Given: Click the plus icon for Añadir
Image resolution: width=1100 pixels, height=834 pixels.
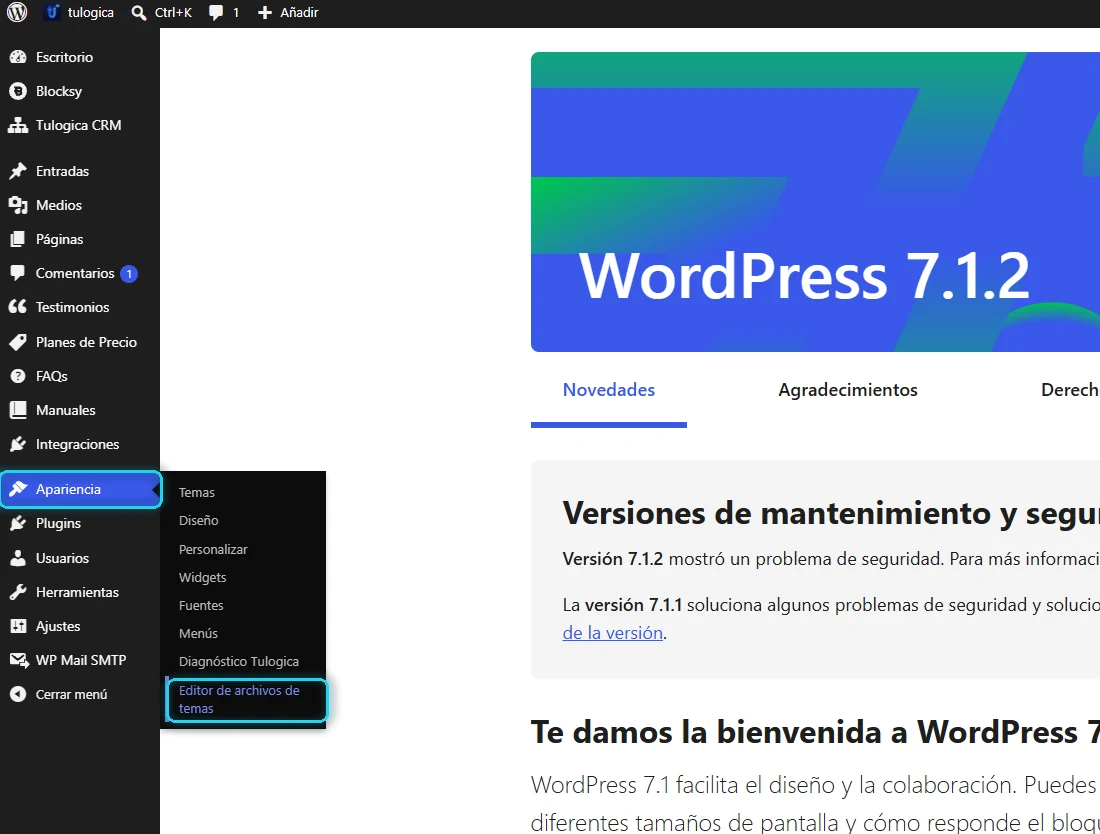Looking at the screenshot, I should (264, 13).
